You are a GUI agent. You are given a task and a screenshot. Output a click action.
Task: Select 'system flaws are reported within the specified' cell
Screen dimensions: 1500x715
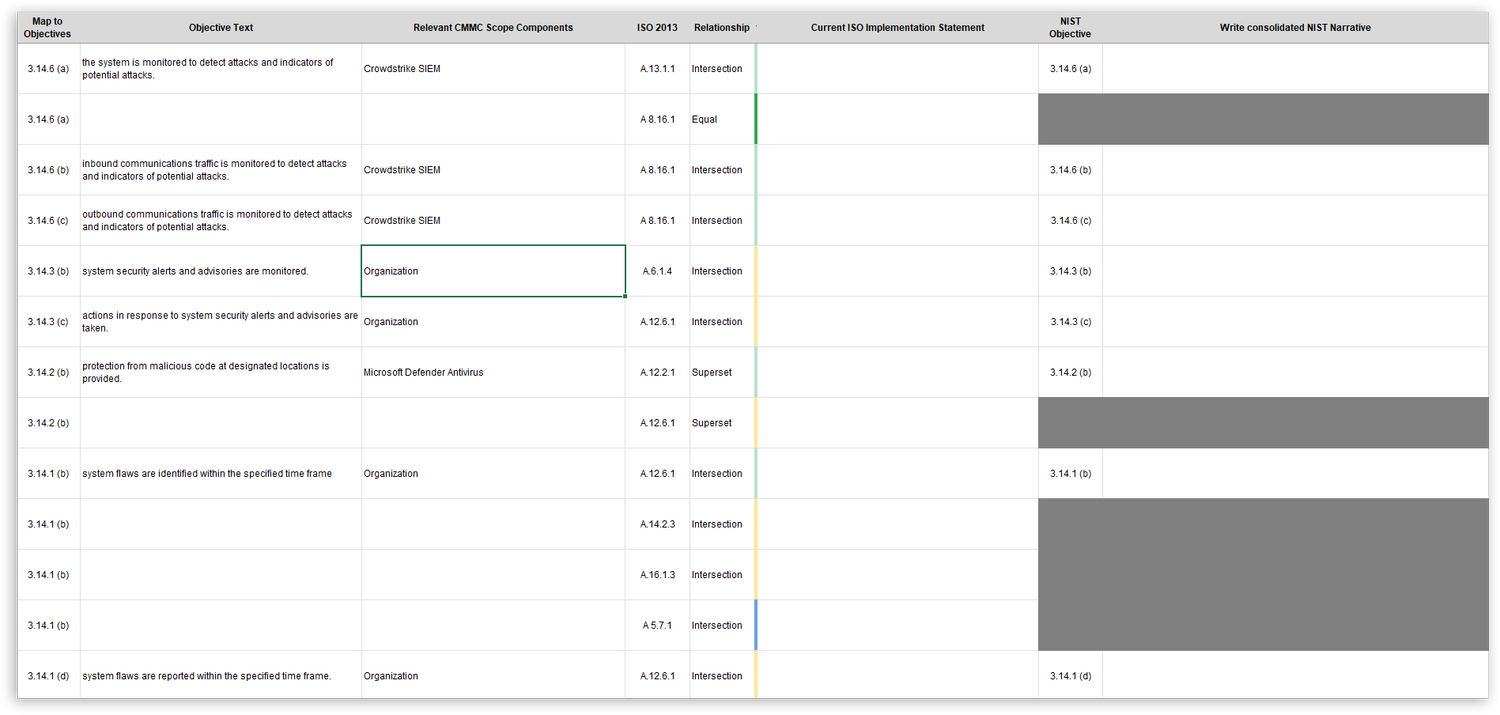pyautogui.click(x=221, y=676)
